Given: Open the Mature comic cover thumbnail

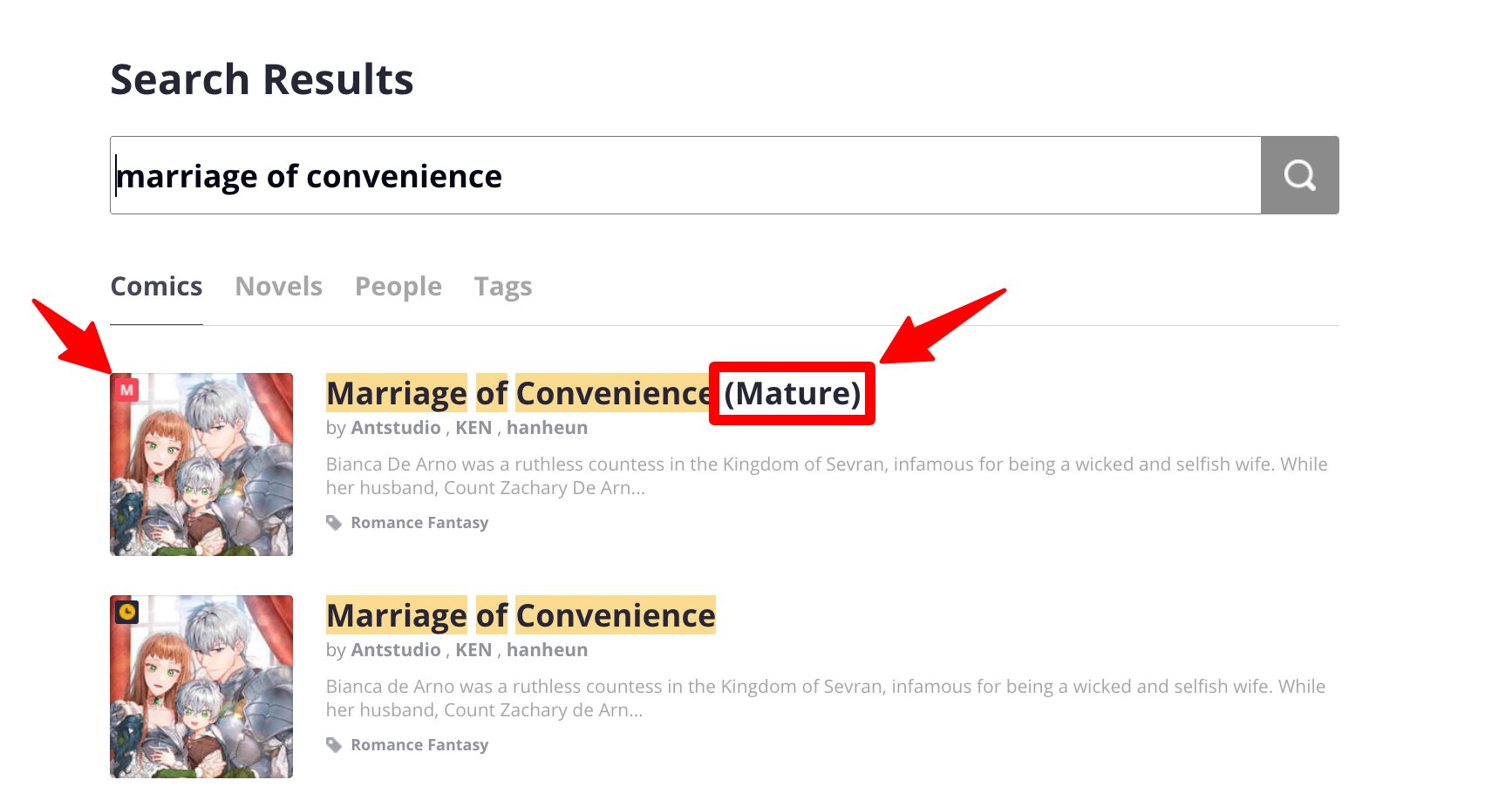Looking at the screenshot, I should pyautogui.click(x=201, y=464).
